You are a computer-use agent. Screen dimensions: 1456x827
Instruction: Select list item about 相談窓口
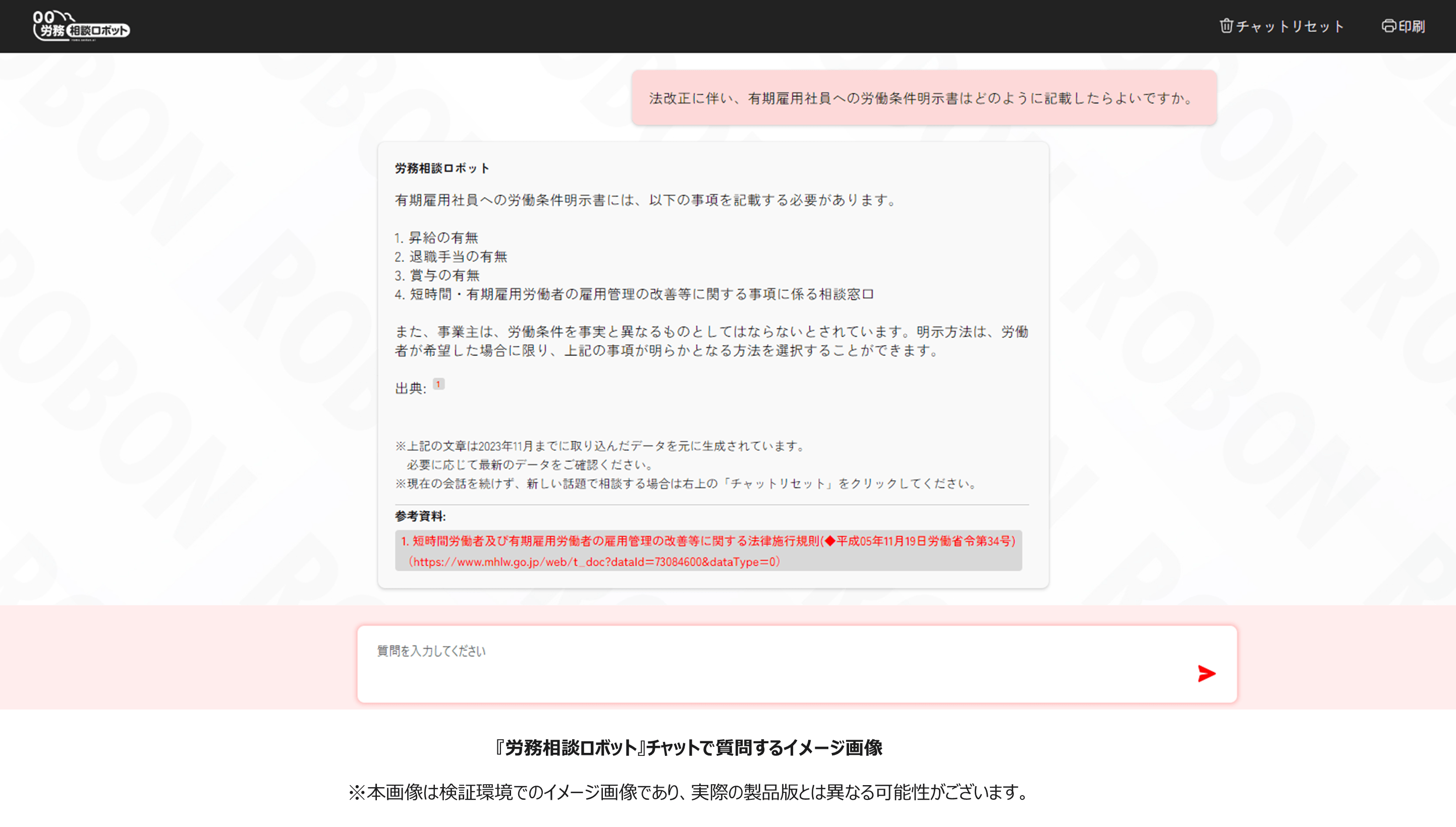pyautogui.click(x=634, y=294)
